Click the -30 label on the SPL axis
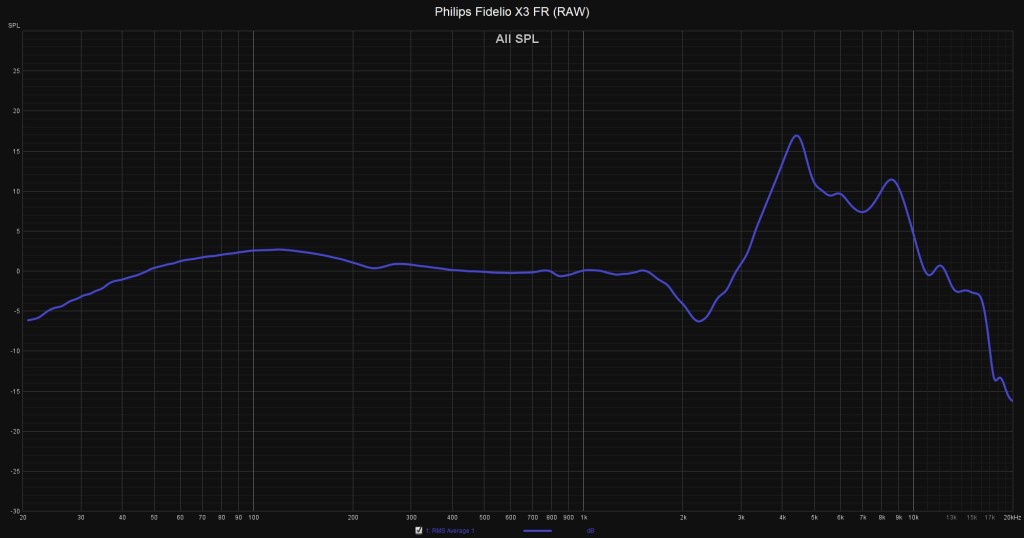Image resolution: width=1024 pixels, height=538 pixels. (15, 510)
